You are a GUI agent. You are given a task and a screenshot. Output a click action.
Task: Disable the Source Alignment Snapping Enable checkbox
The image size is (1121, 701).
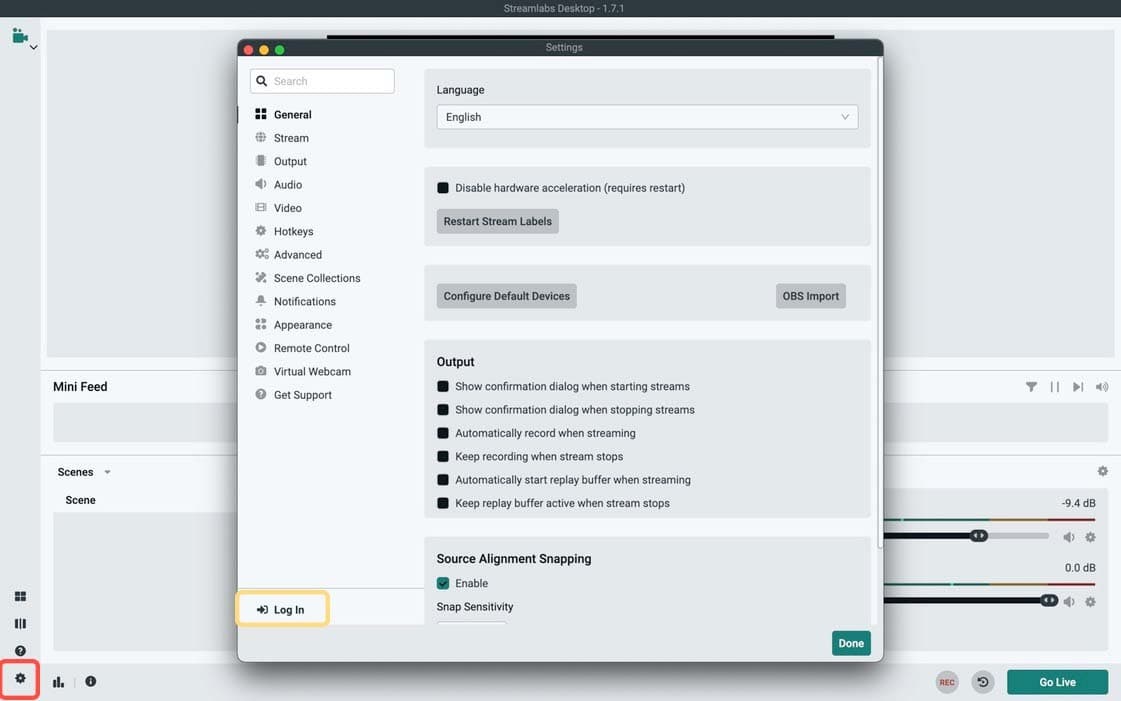[443, 583]
